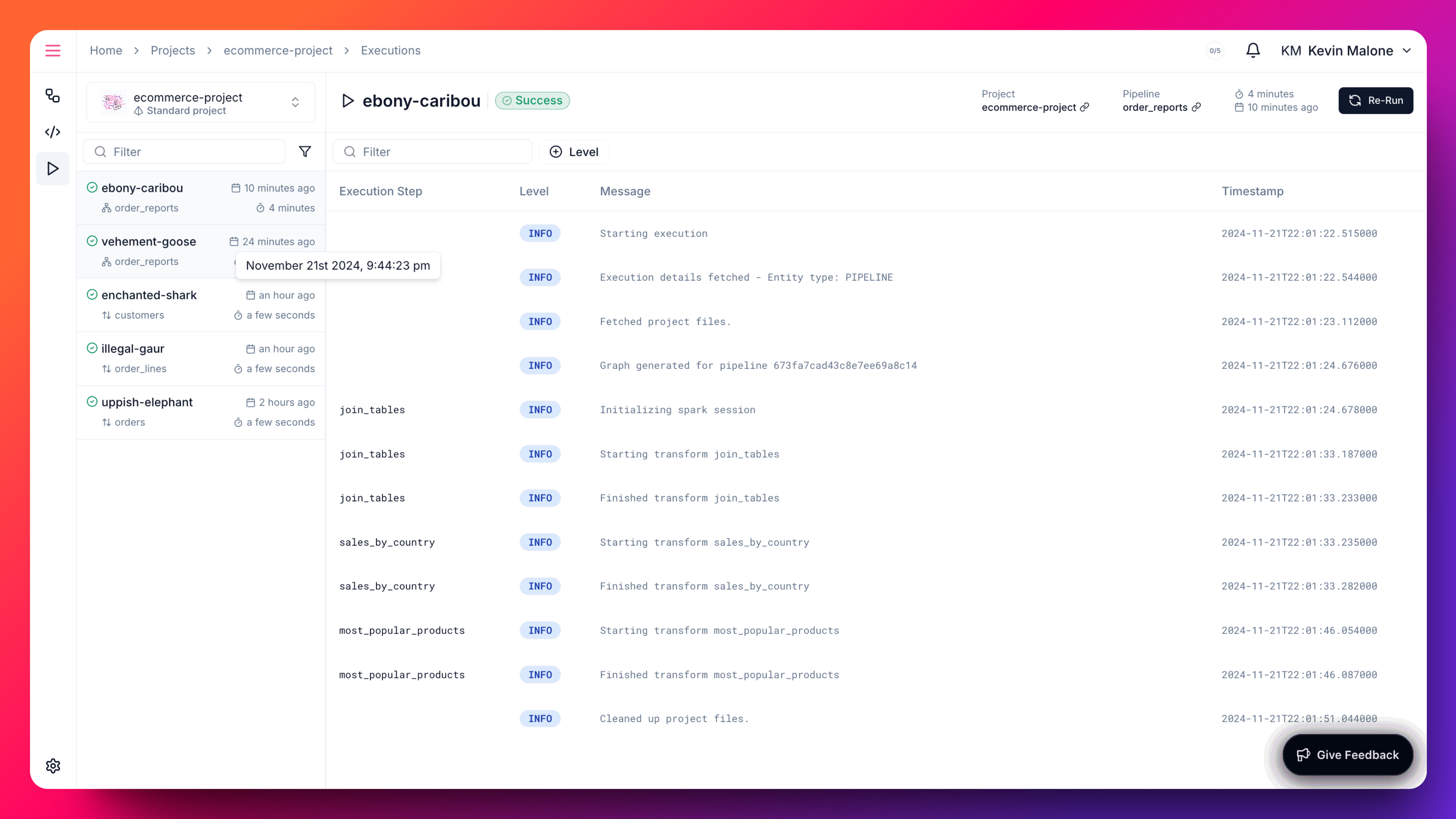Viewport: 1456px width, 819px height.
Task: Click timestamp 2024-11-21T22:01:46.054000
Action: tap(1299, 630)
